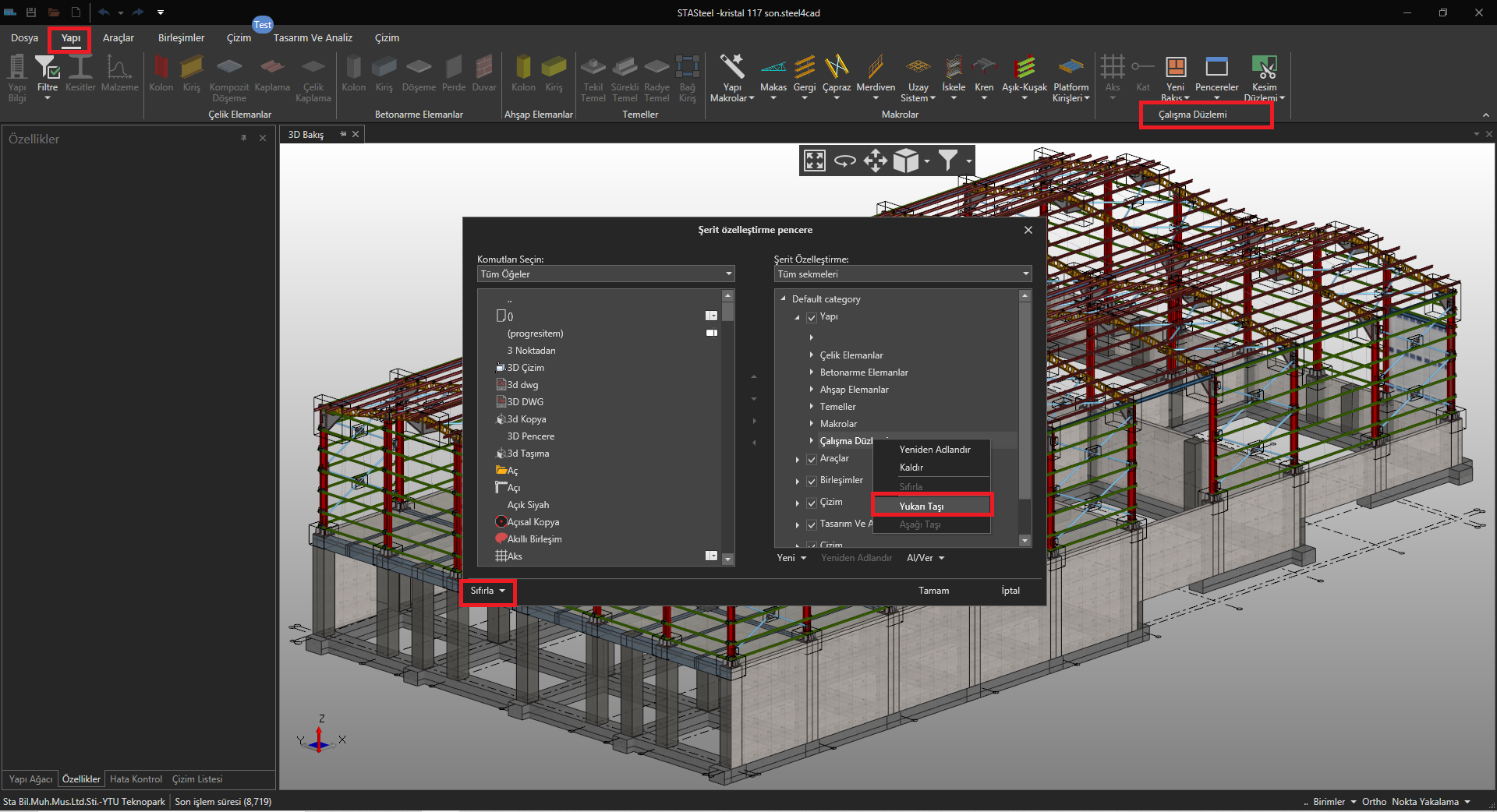Click the İptal button
This screenshot has height=812, width=1497.
(x=1010, y=591)
